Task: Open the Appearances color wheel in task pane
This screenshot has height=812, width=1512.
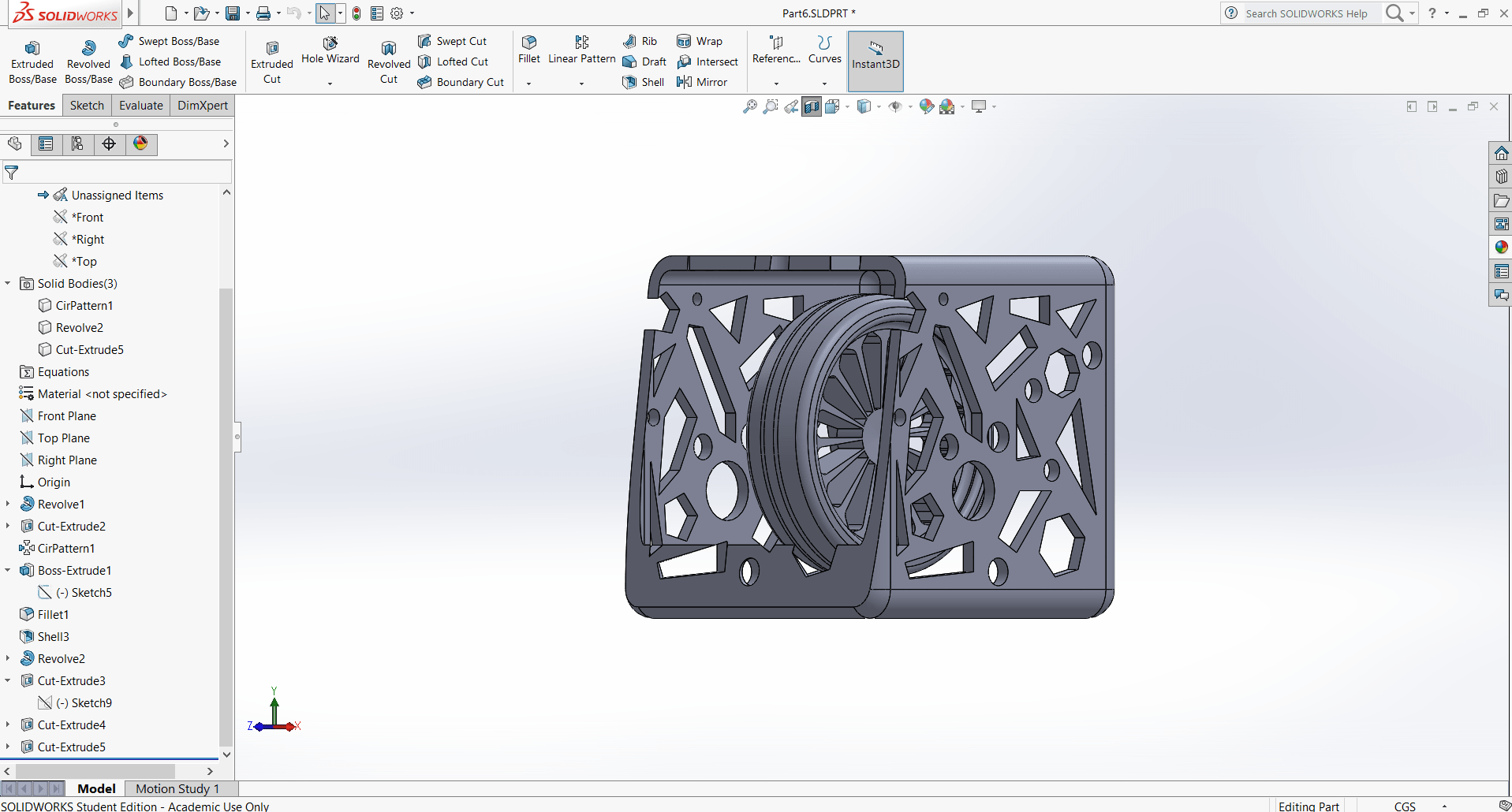Action: click(x=1501, y=248)
